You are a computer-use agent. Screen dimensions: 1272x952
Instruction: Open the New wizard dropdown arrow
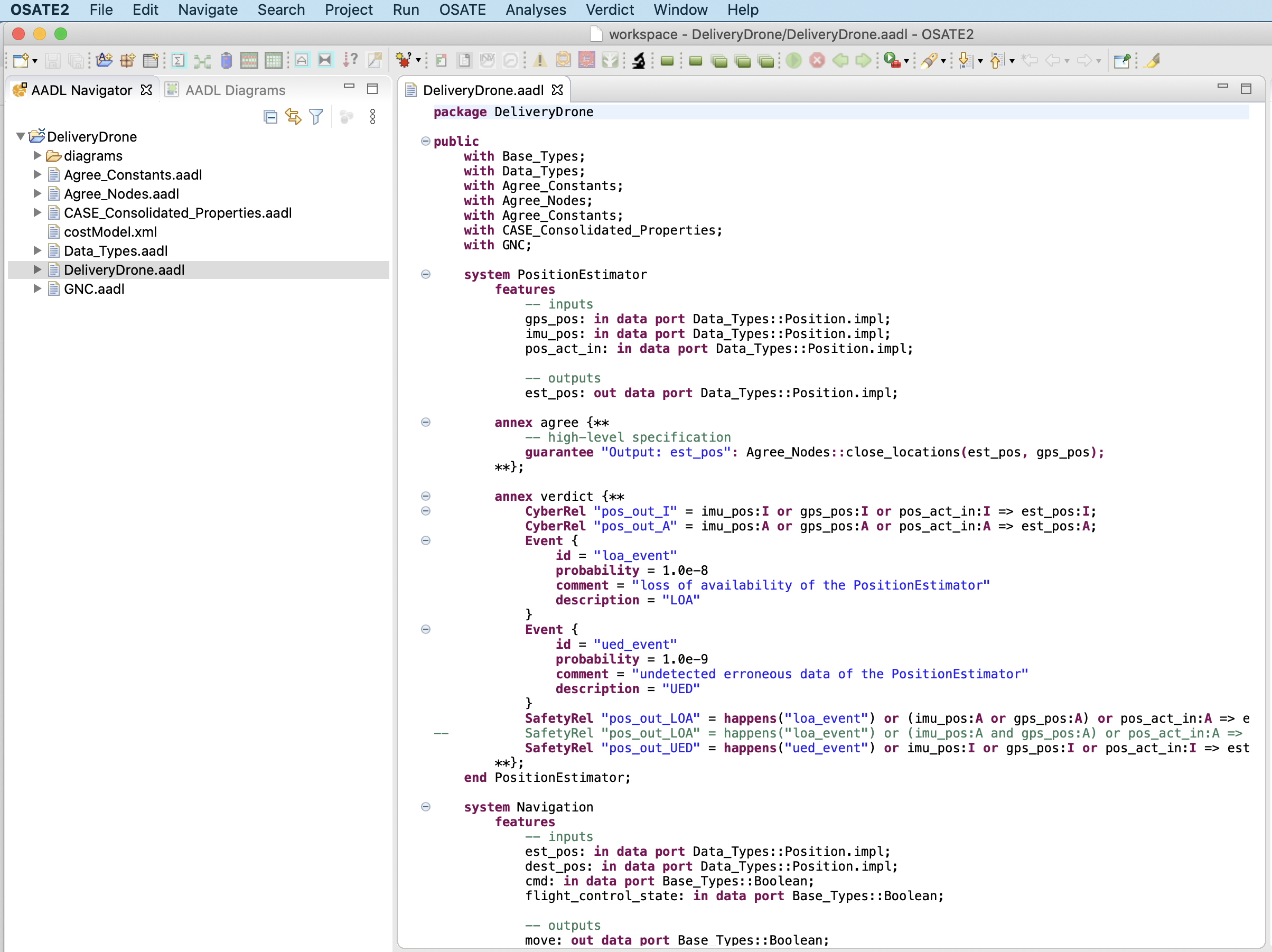(x=35, y=61)
